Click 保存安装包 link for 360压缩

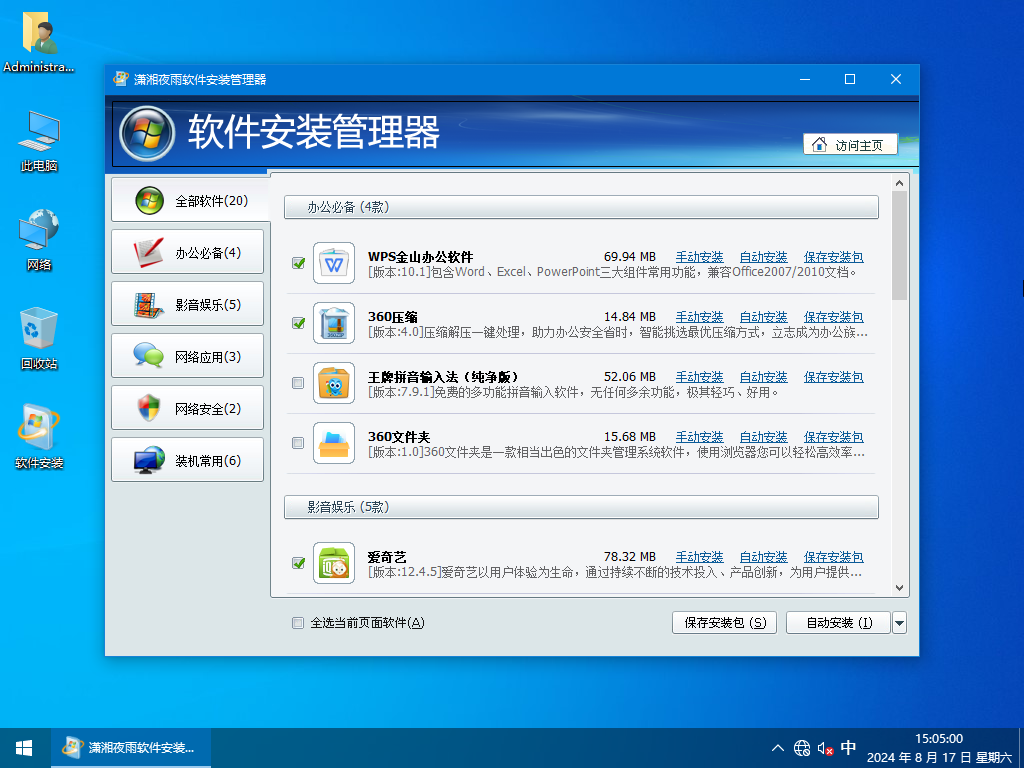click(833, 317)
